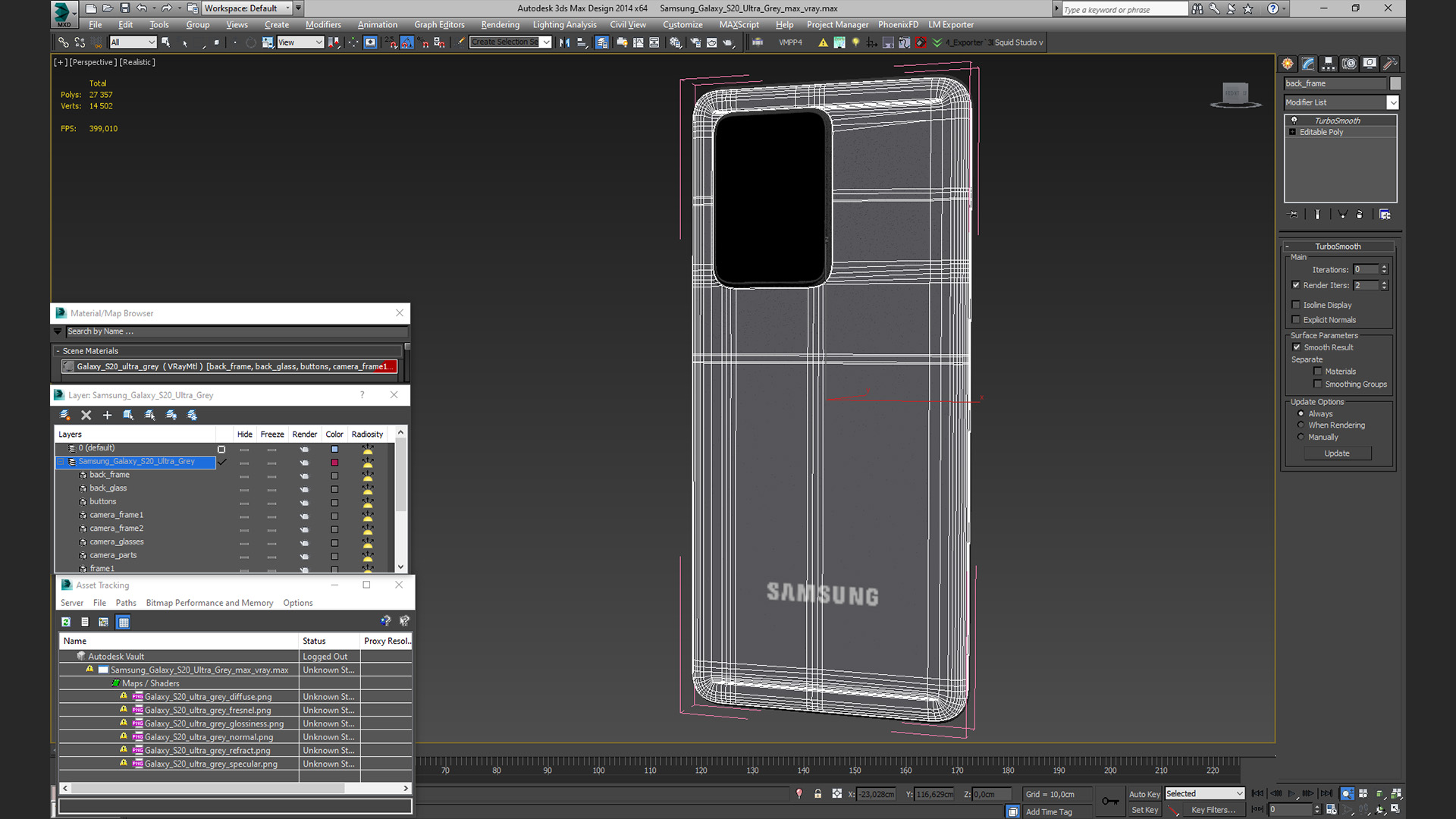This screenshot has height=819, width=1456.
Task: Click the Auto Key button
Action: pyautogui.click(x=1144, y=794)
